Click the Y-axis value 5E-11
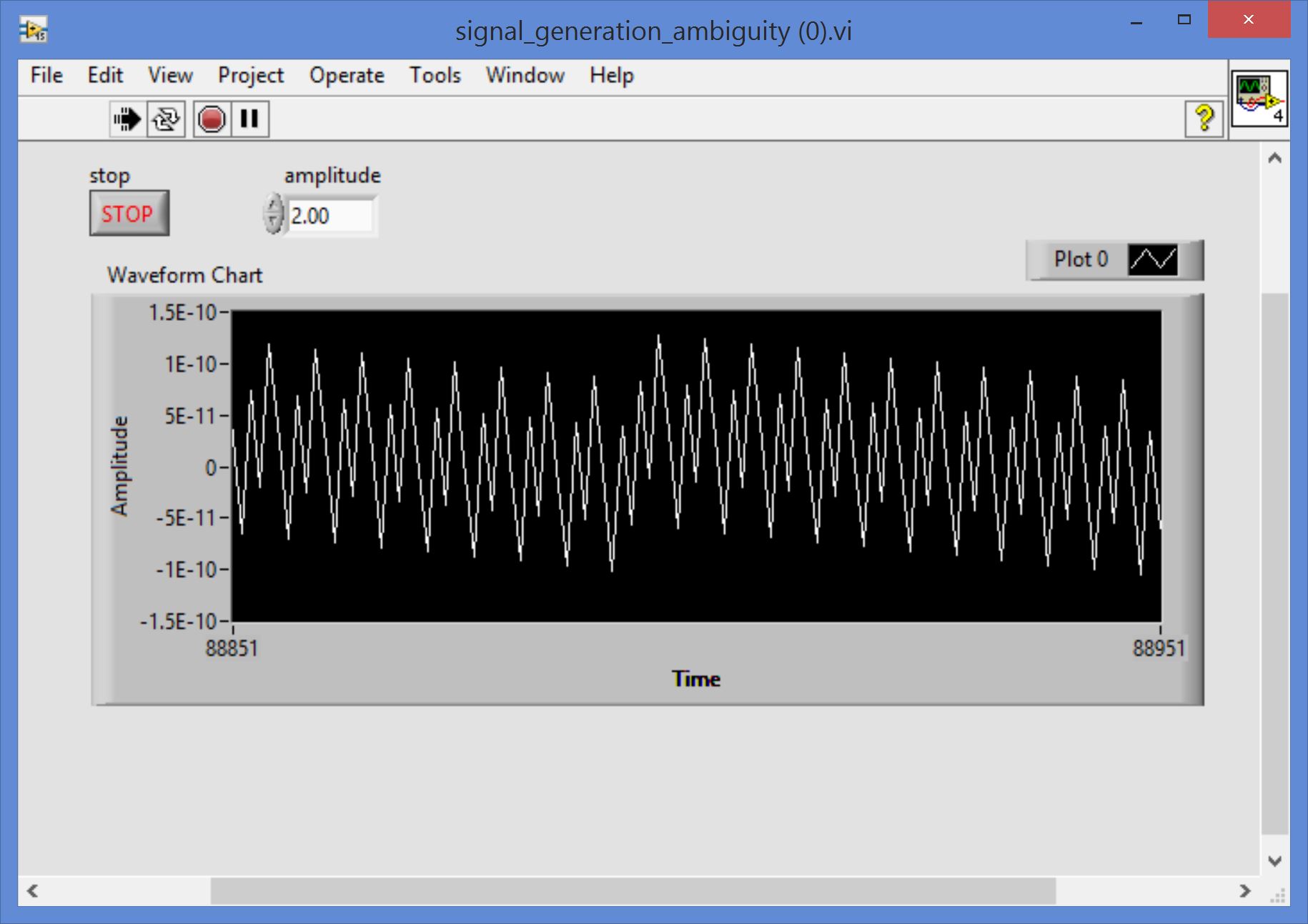The image size is (1308, 924). point(190,415)
